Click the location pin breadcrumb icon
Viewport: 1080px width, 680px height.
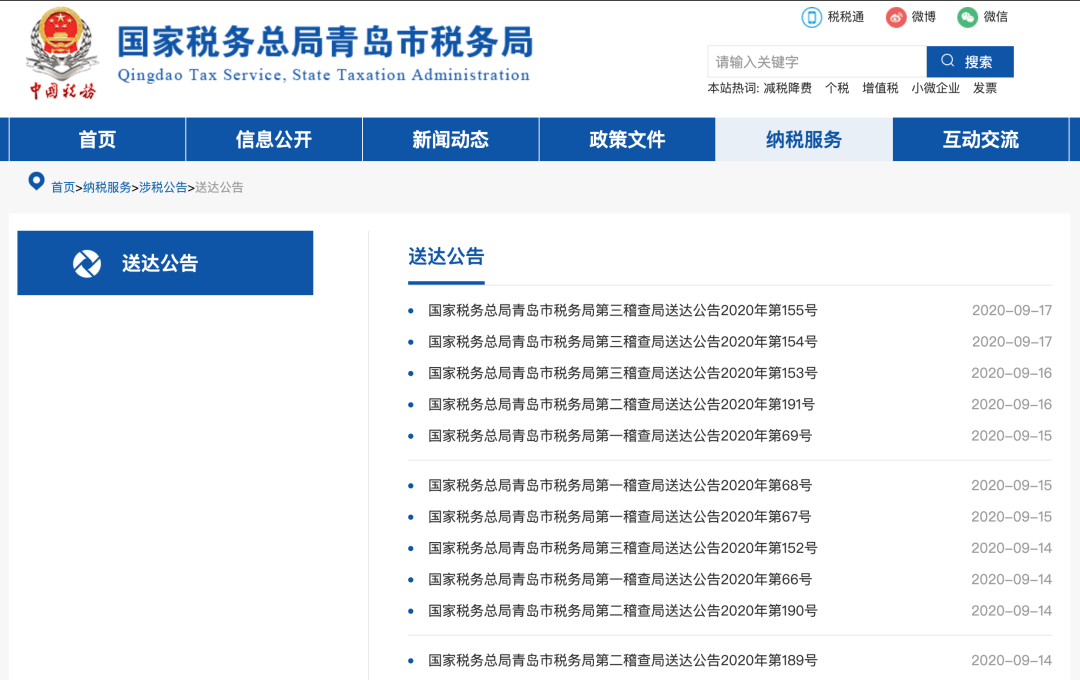pos(36,182)
